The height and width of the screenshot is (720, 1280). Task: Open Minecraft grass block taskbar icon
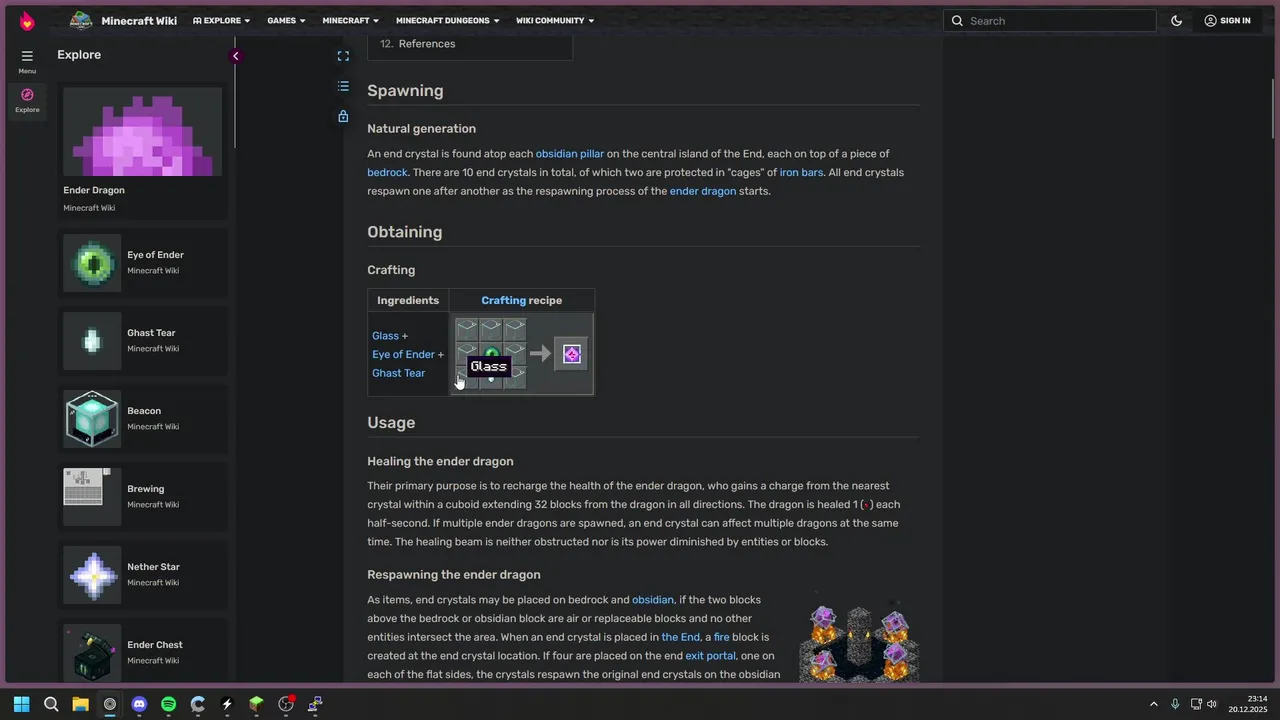click(256, 704)
